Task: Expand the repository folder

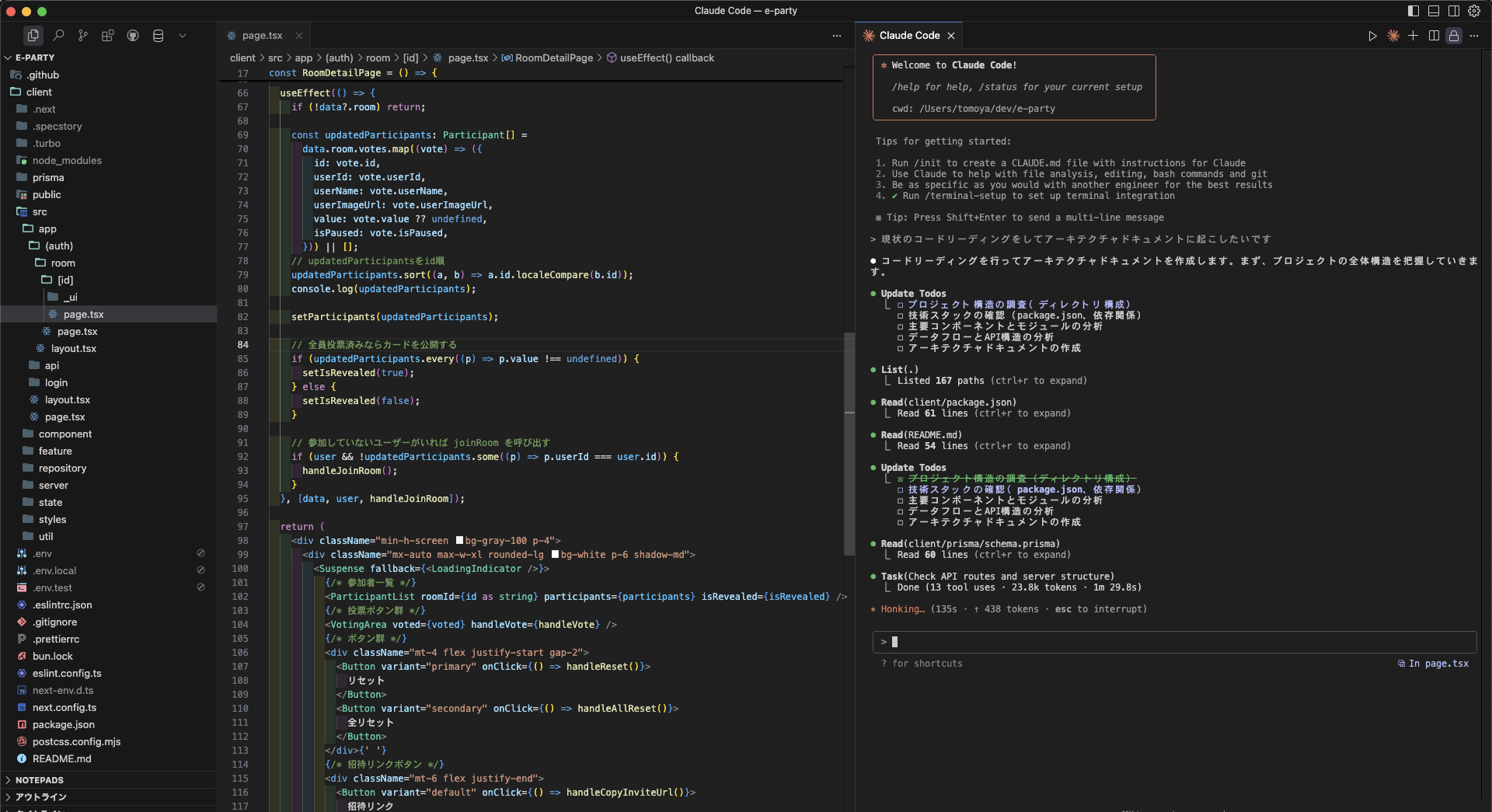Action: (x=62, y=468)
